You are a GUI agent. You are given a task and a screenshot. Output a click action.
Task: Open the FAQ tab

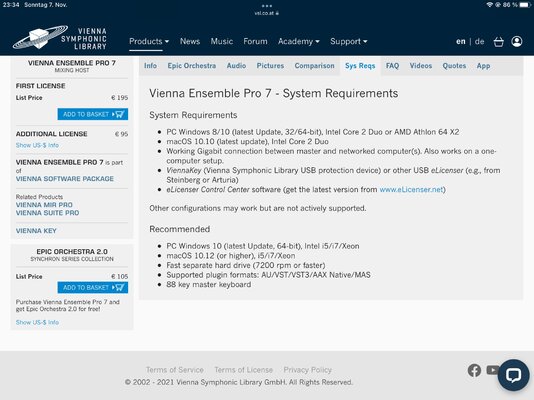tap(392, 66)
